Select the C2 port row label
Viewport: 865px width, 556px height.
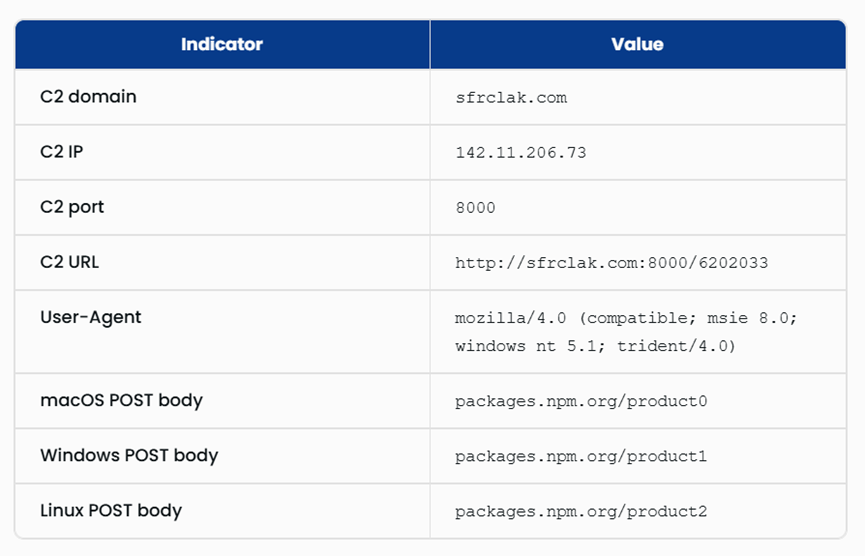tap(72, 207)
